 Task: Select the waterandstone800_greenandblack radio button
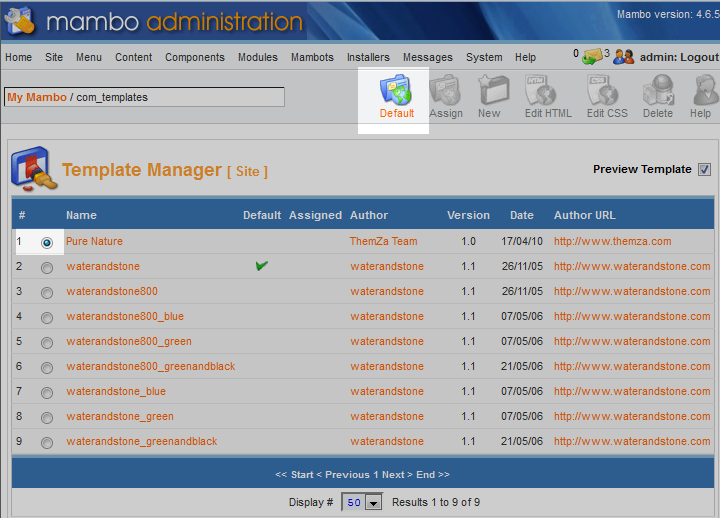click(46, 367)
